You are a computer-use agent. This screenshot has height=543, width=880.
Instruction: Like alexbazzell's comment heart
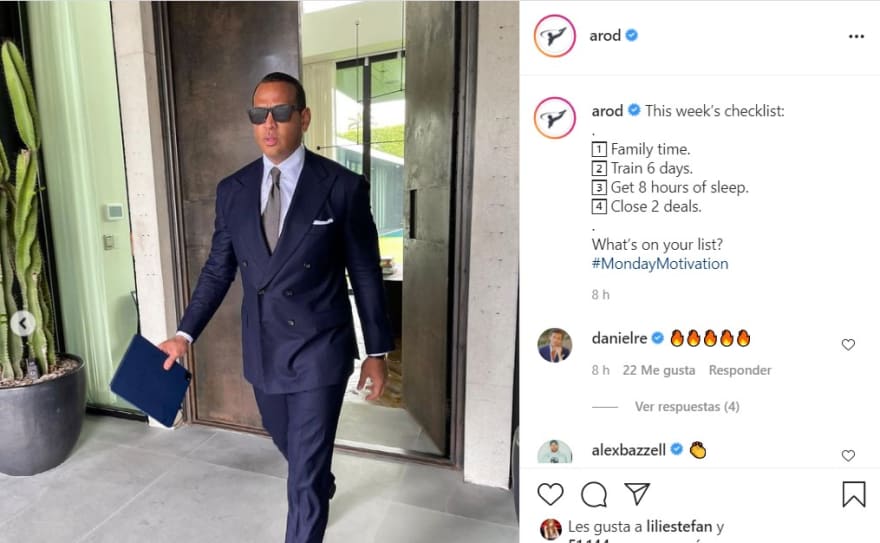tap(848, 455)
